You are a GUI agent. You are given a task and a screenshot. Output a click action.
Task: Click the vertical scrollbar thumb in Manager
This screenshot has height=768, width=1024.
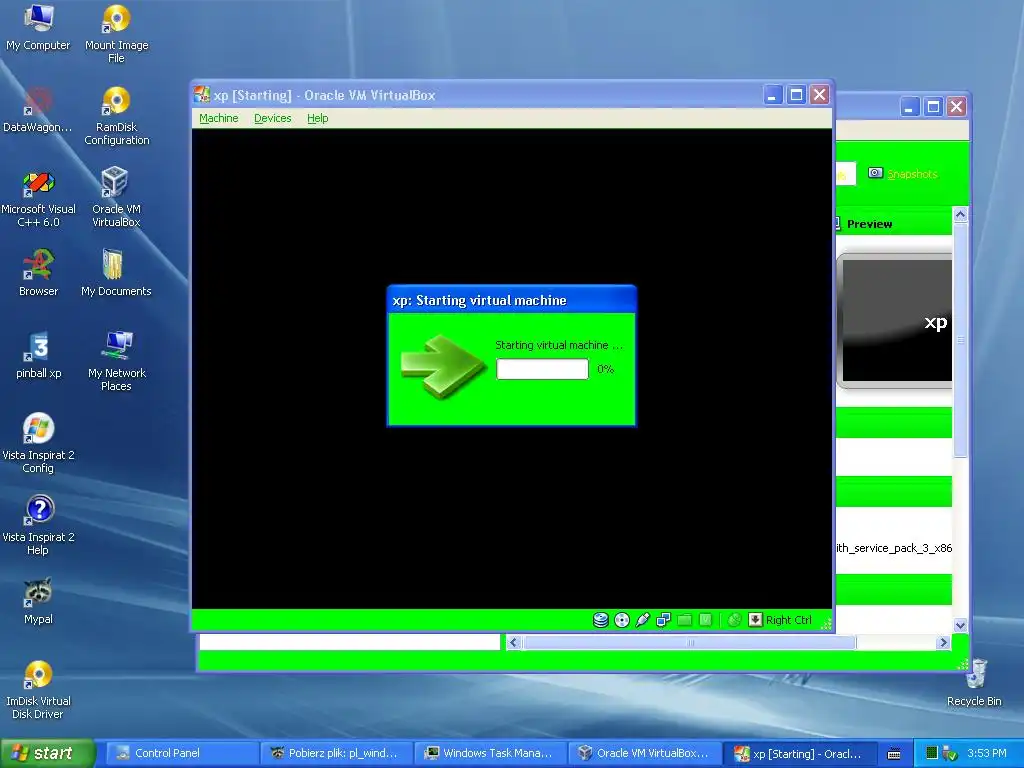pos(960,340)
